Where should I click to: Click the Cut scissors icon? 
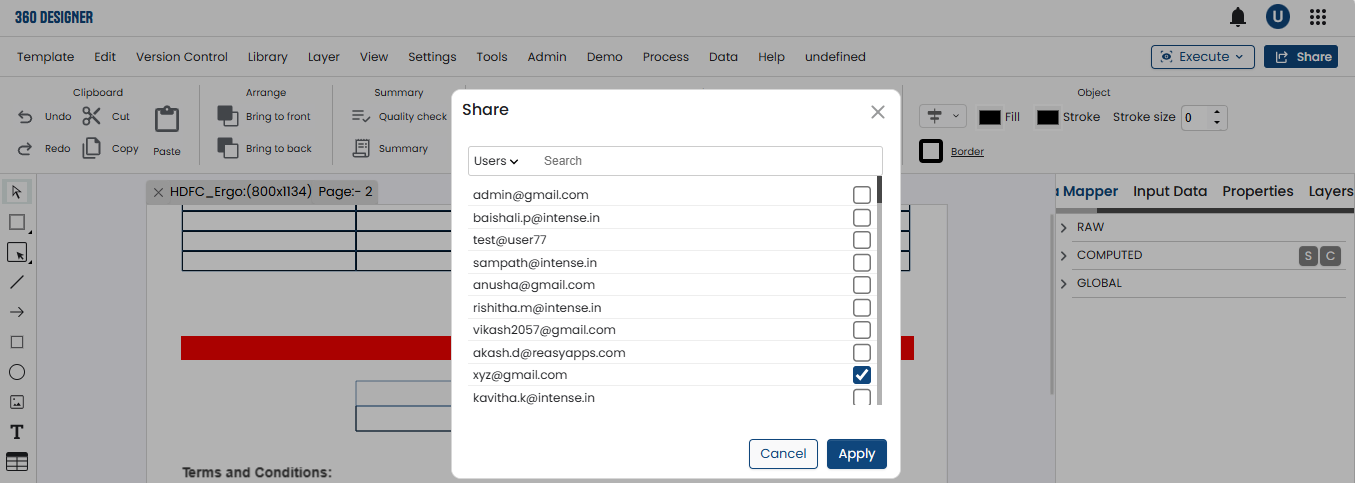tap(92, 116)
